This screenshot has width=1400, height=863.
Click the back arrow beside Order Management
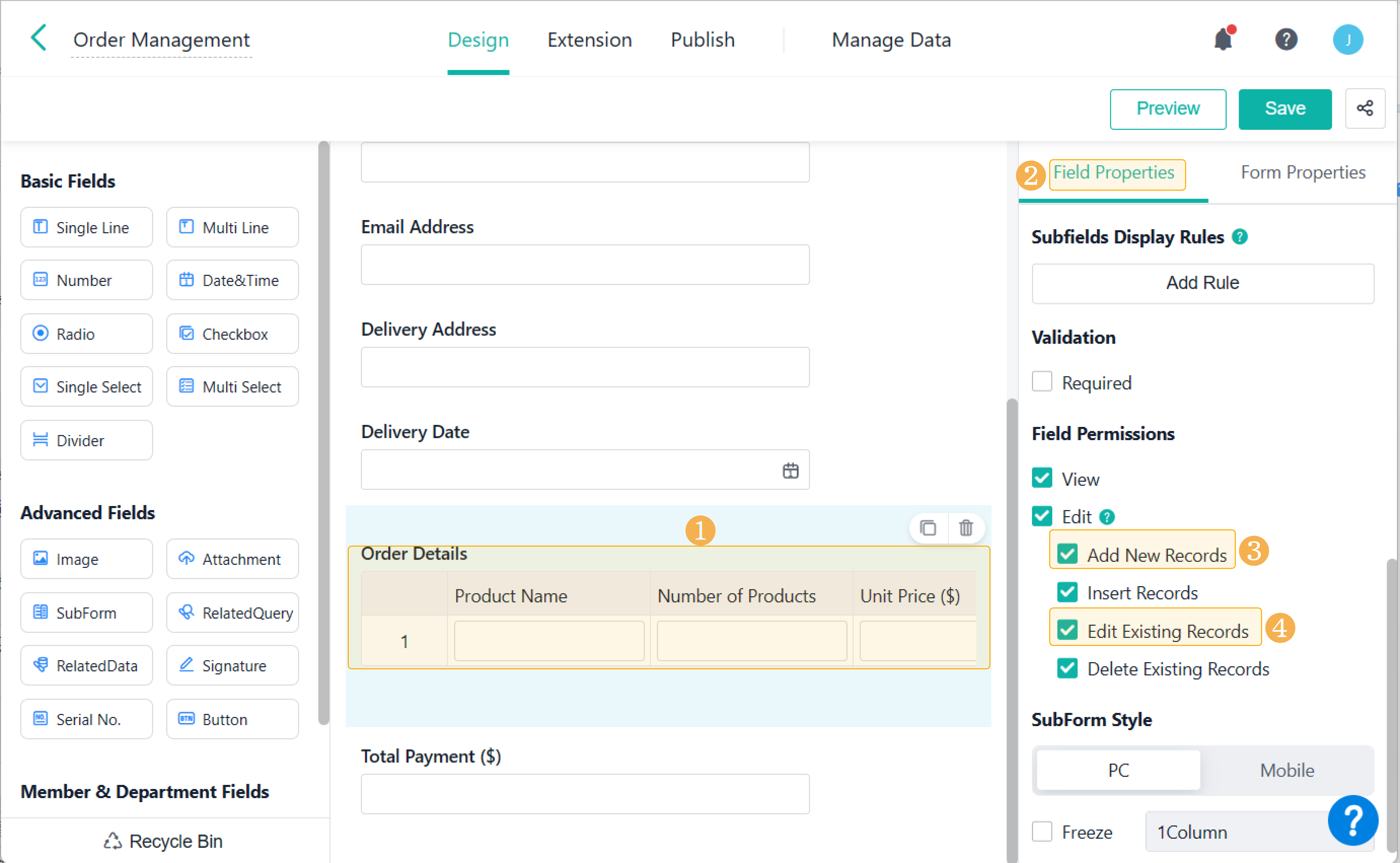tap(39, 38)
